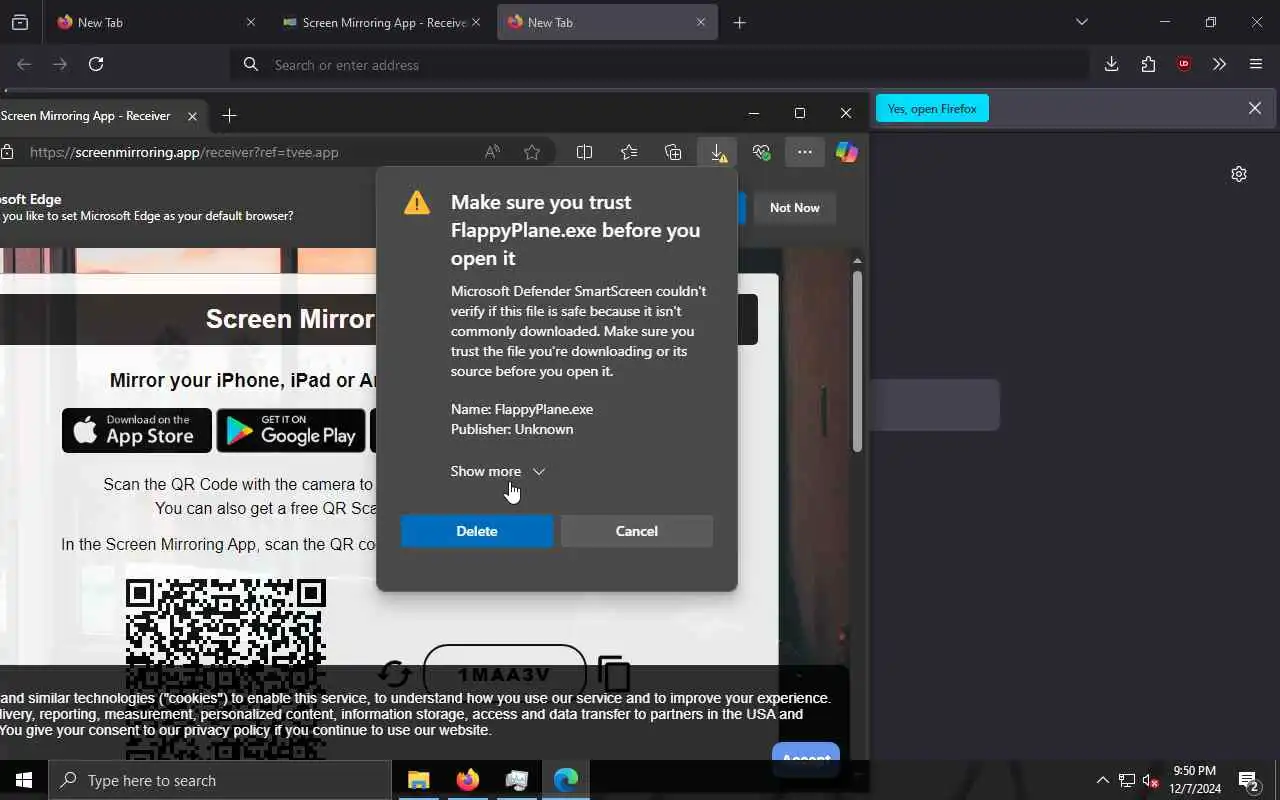
Task: Reload page in Firefox toolbar
Action: 96,64
